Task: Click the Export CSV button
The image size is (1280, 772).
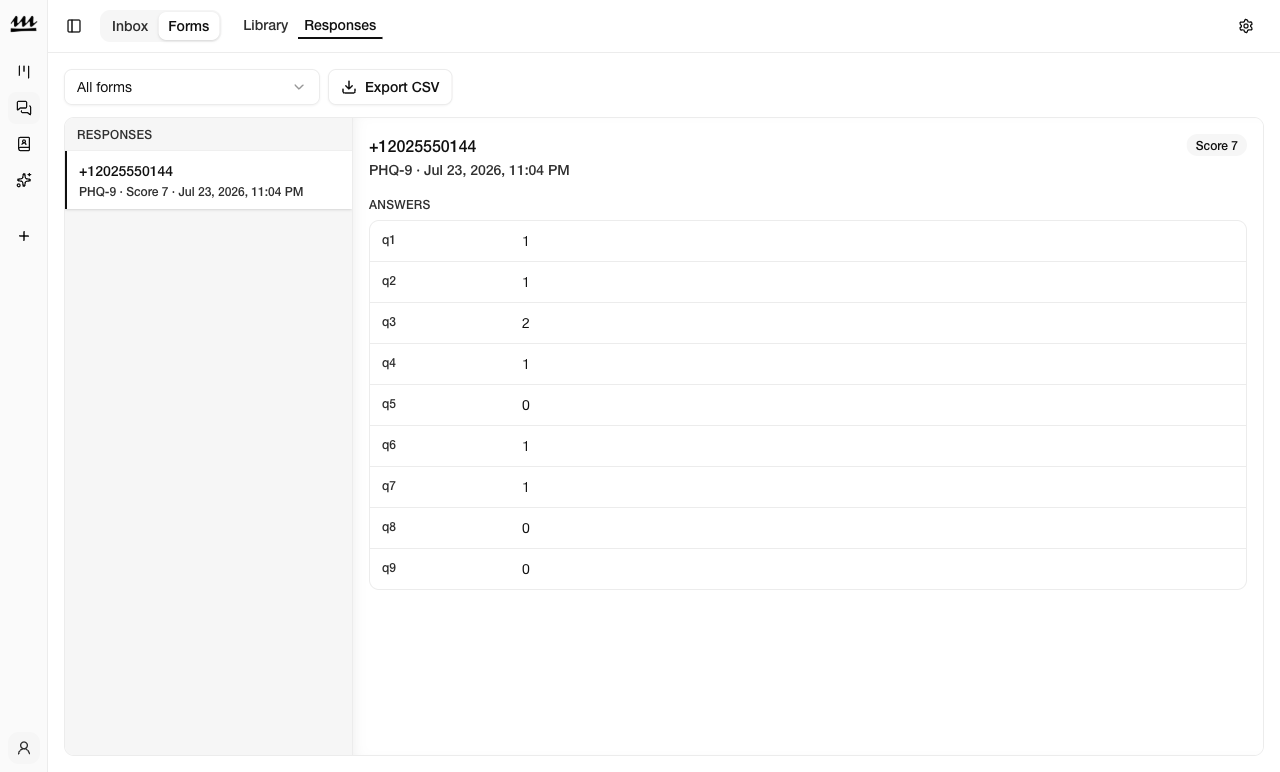Action: 390,87
